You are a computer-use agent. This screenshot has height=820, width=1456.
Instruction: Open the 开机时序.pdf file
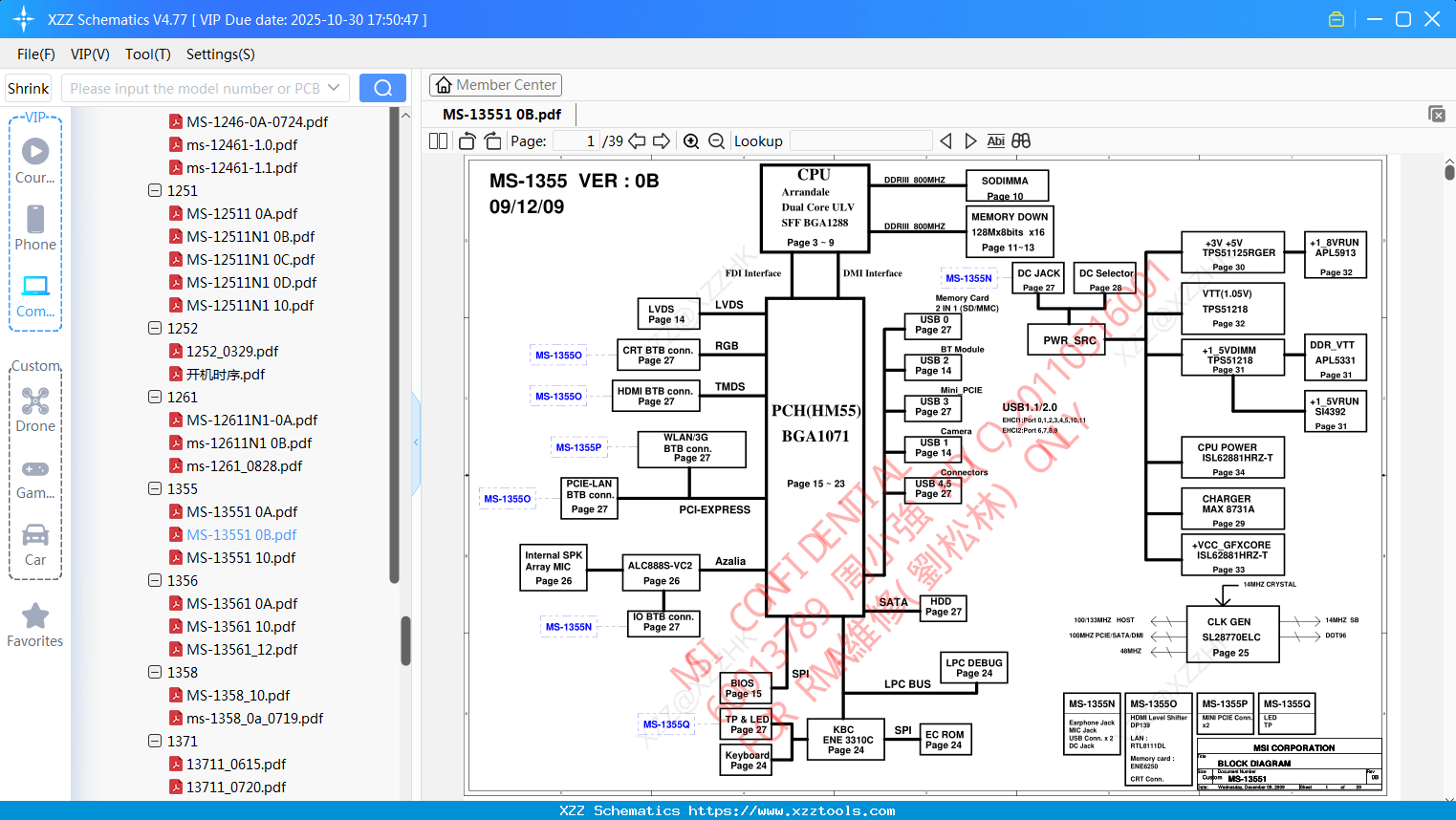tap(226, 374)
